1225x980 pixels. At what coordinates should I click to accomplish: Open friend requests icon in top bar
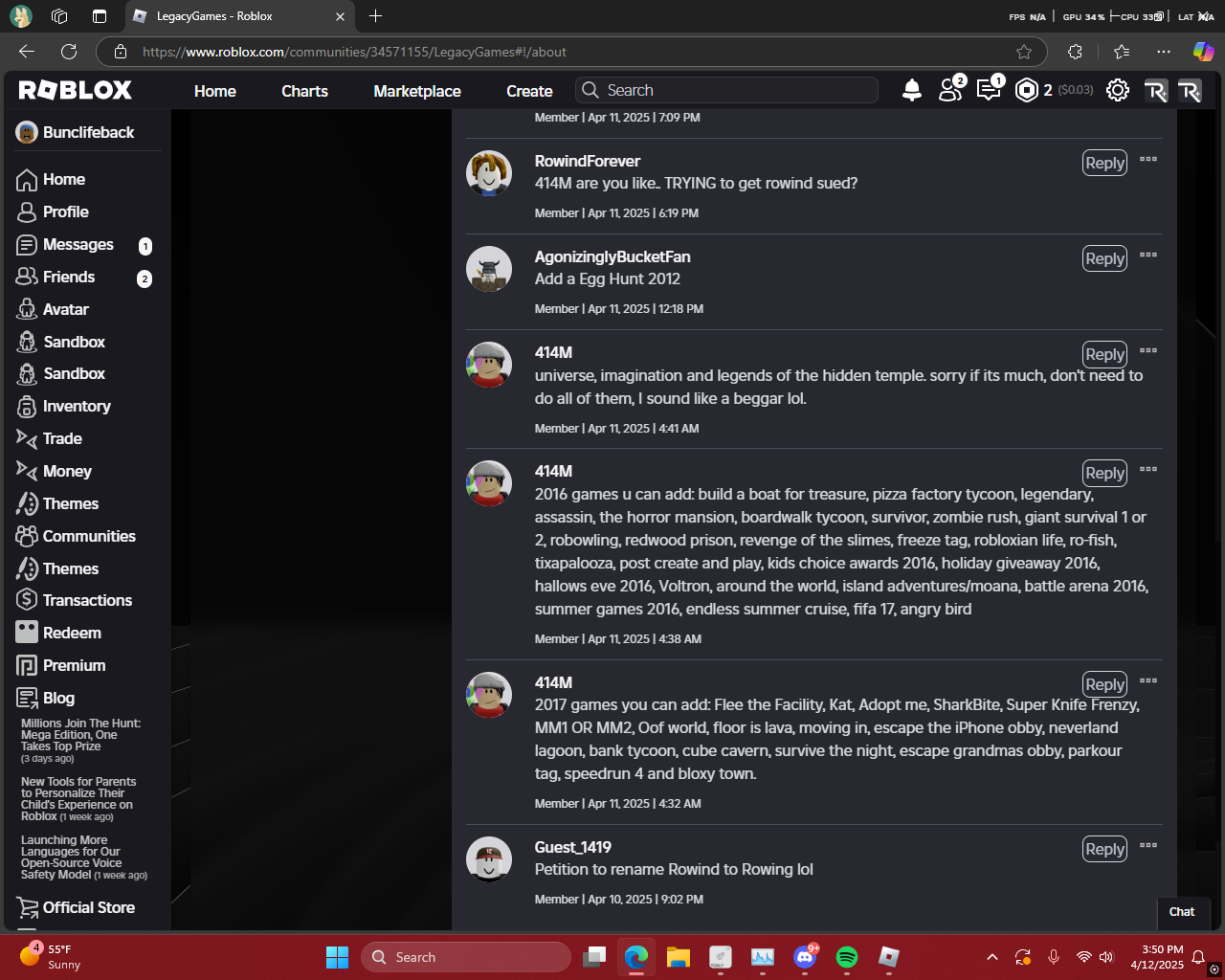[951, 89]
